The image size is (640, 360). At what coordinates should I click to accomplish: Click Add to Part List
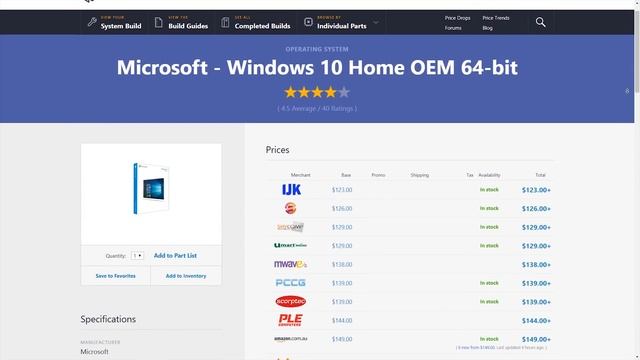175,256
